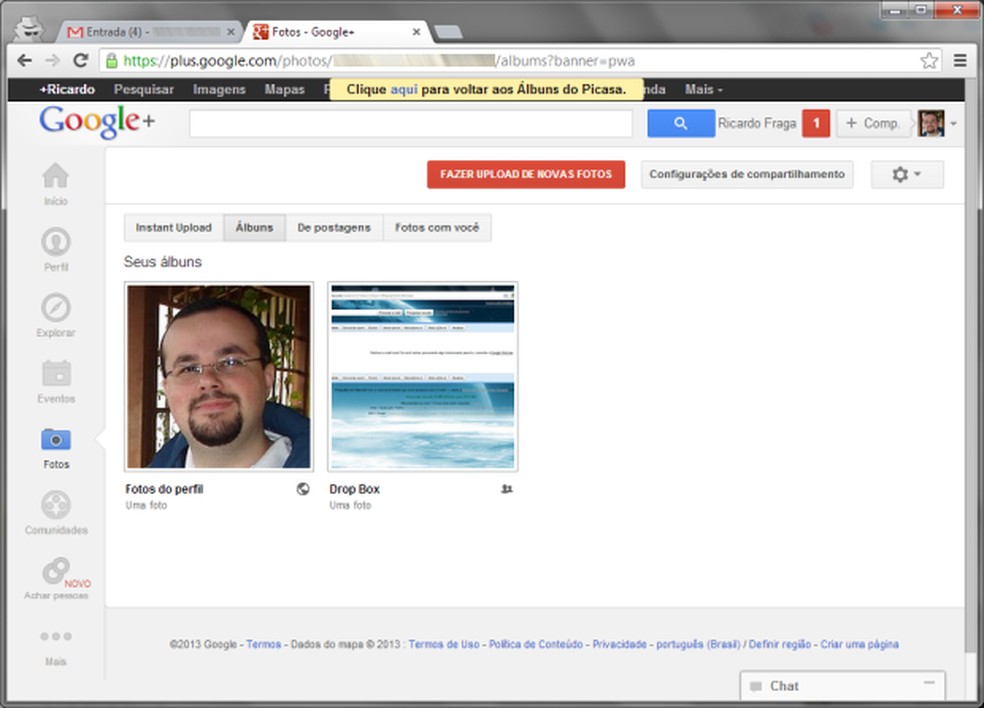Screen dimensions: 984x708
Task: Expand the account arrow beside the avatar
Action: pos(953,124)
